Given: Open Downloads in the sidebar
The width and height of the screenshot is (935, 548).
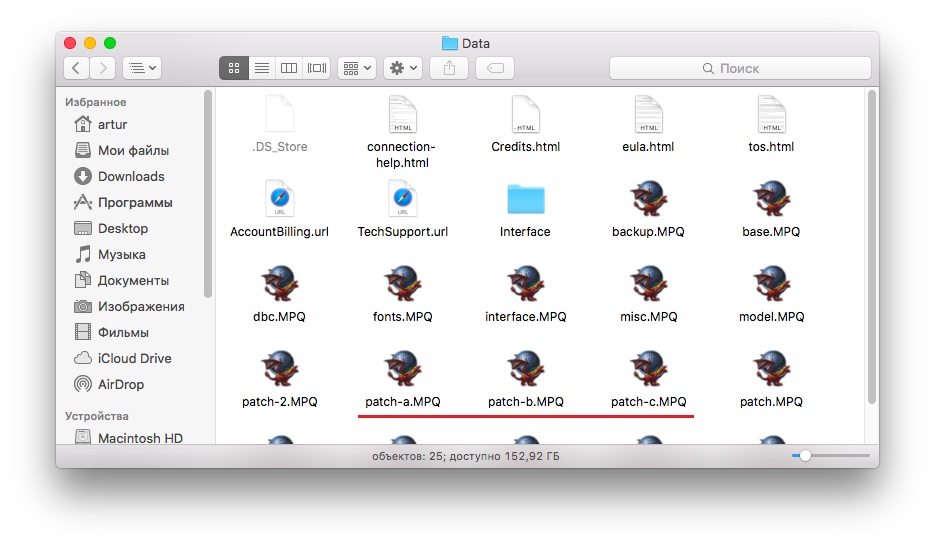Looking at the screenshot, I should click(130, 176).
